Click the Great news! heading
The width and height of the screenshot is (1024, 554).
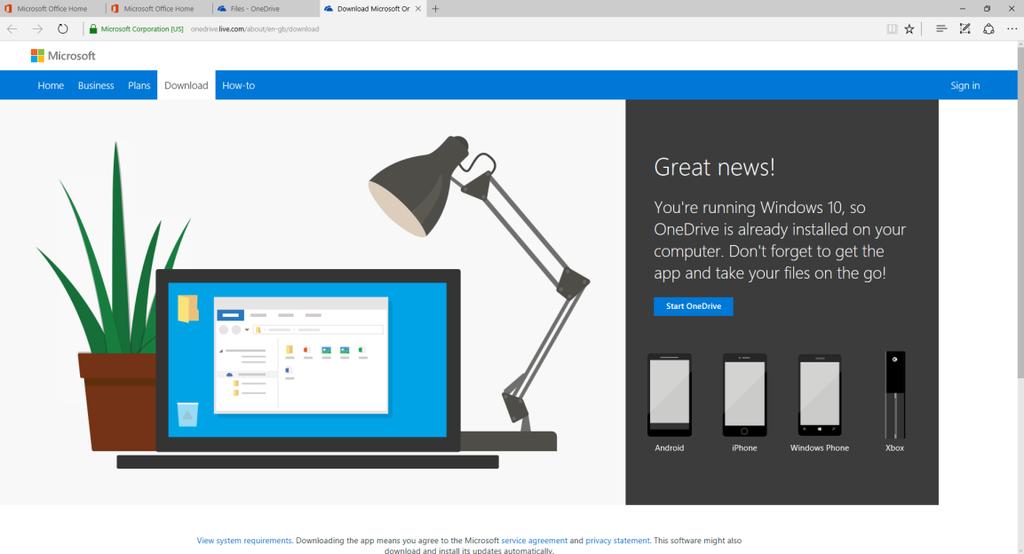[714, 167]
